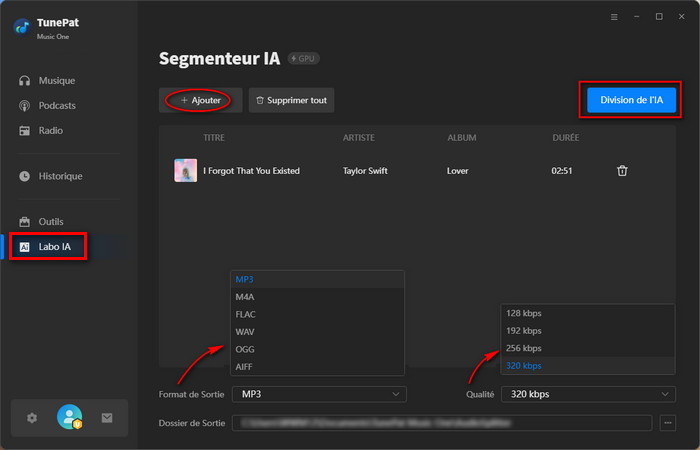Select WAV in format list
Image resolution: width=700 pixels, height=450 pixels.
point(317,332)
